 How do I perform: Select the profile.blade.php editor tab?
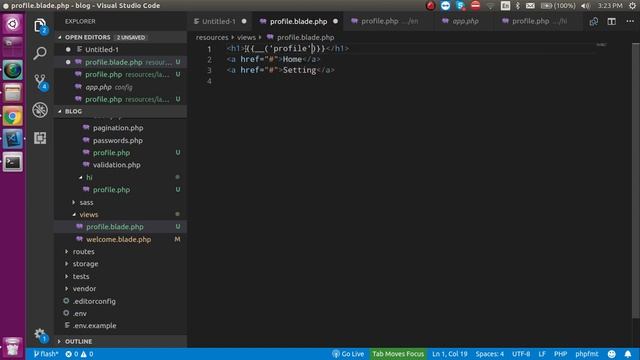click(298, 21)
